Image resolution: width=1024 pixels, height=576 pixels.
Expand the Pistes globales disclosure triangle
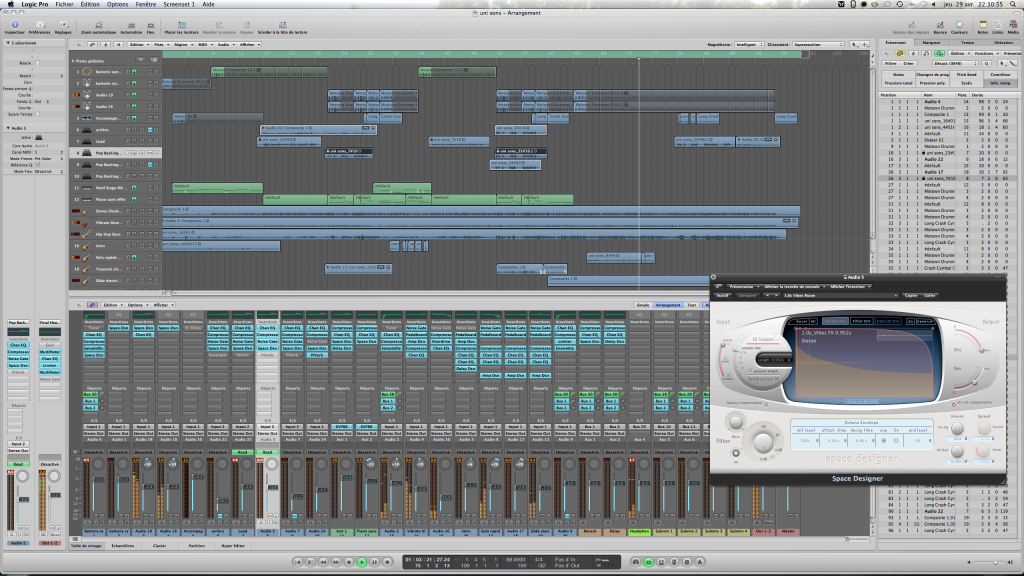point(73,61)
